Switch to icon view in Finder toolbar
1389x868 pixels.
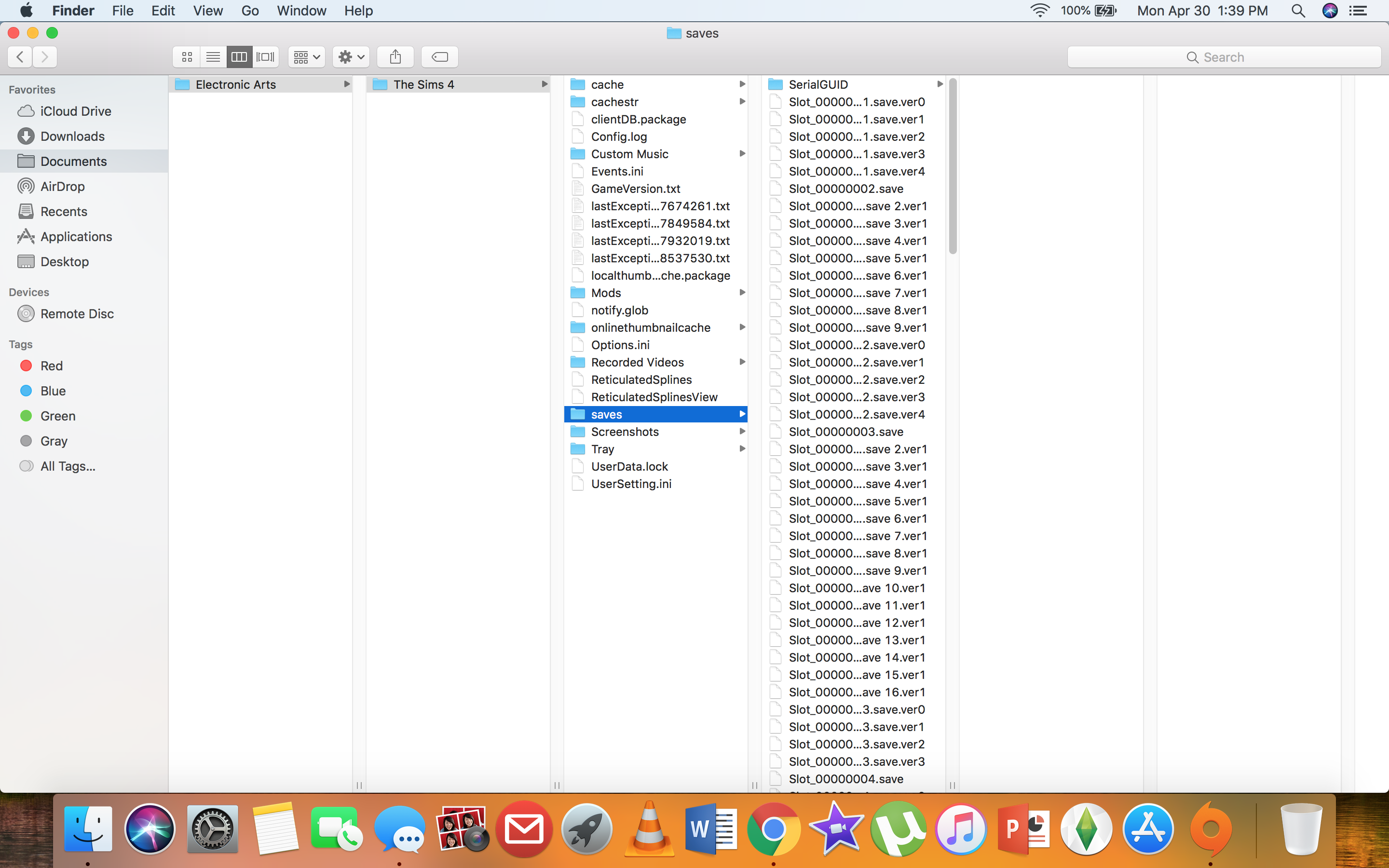point(187,57)
